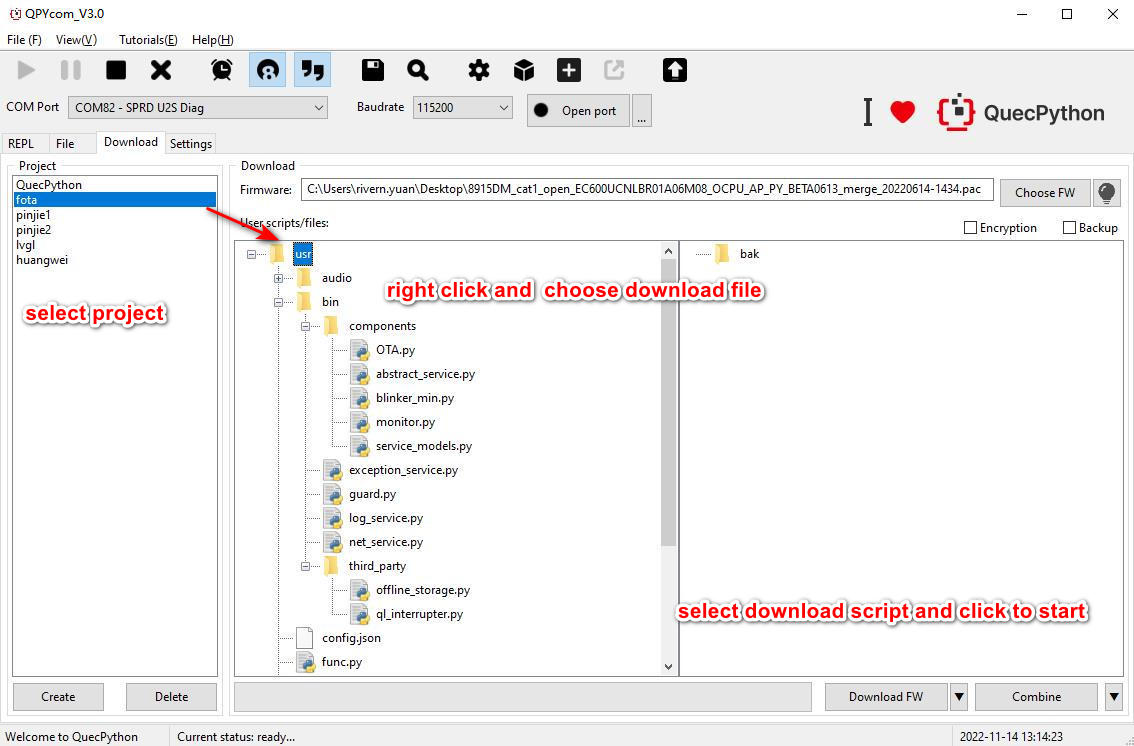Select the alarm clock sync time icon

[221, 70]
